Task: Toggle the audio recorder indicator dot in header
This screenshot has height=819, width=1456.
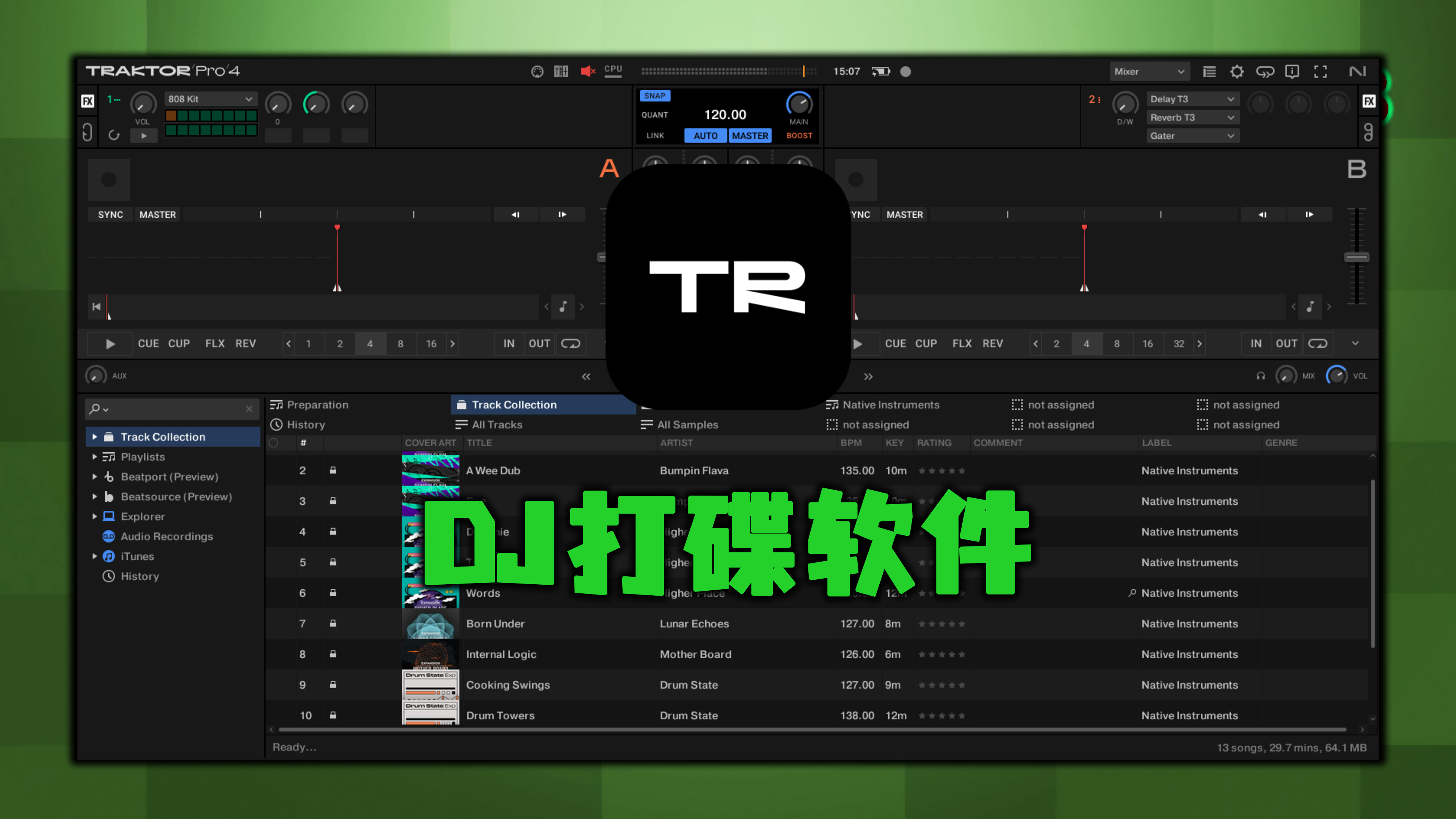Action: (x=905, y=71)
